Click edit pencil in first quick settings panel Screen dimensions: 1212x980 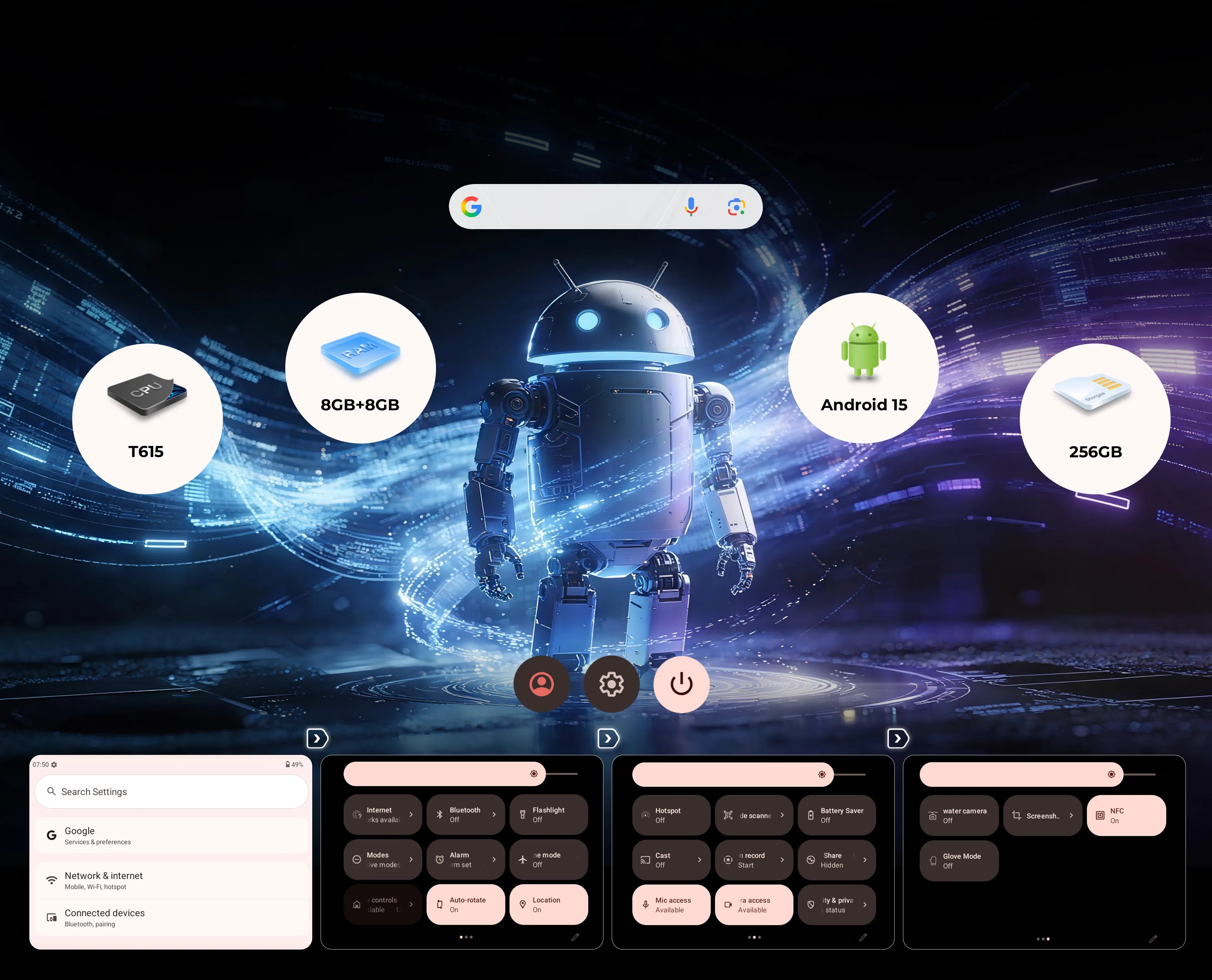point(575,937)
